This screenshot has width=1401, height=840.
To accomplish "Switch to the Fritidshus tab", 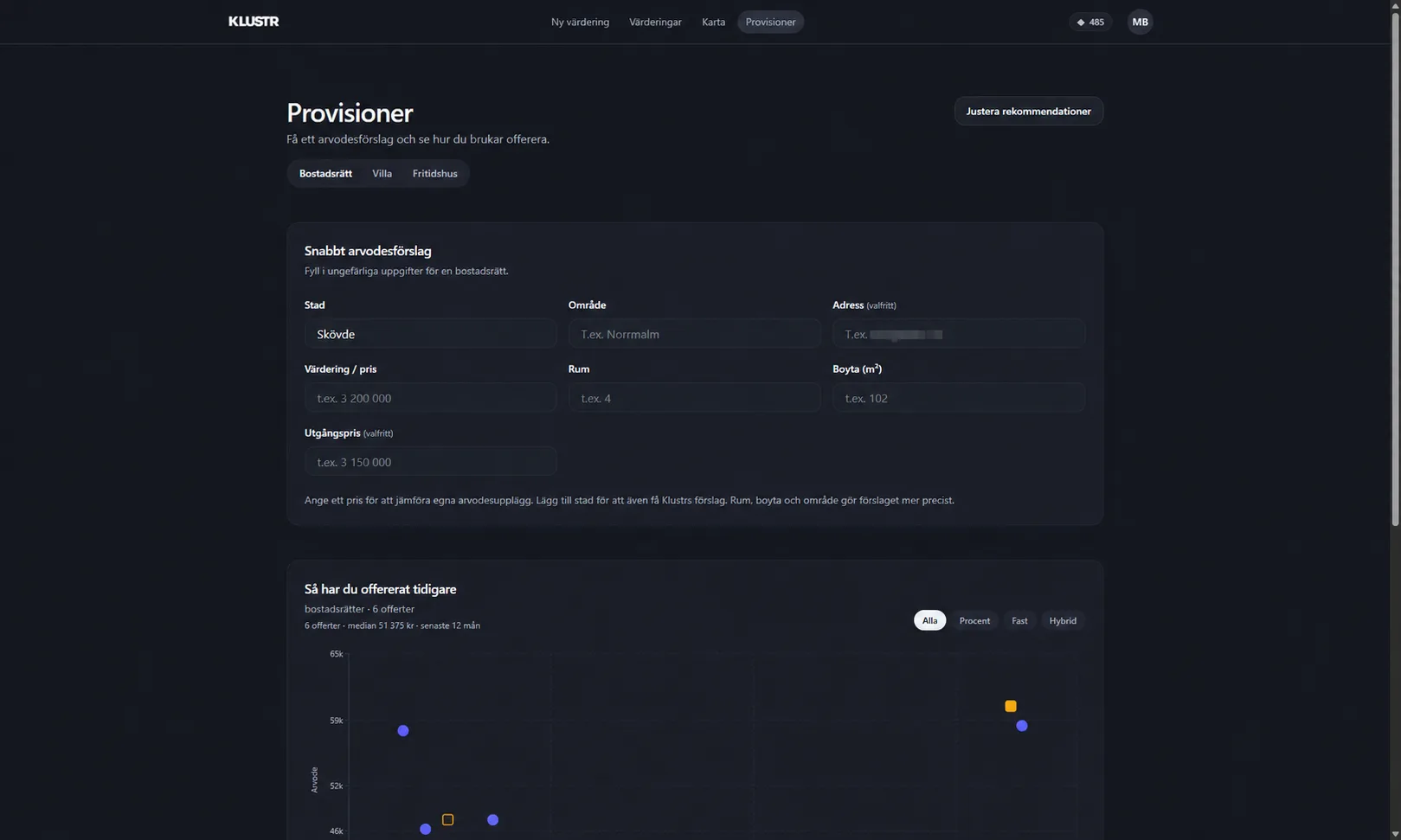I will tap(434, 174).
